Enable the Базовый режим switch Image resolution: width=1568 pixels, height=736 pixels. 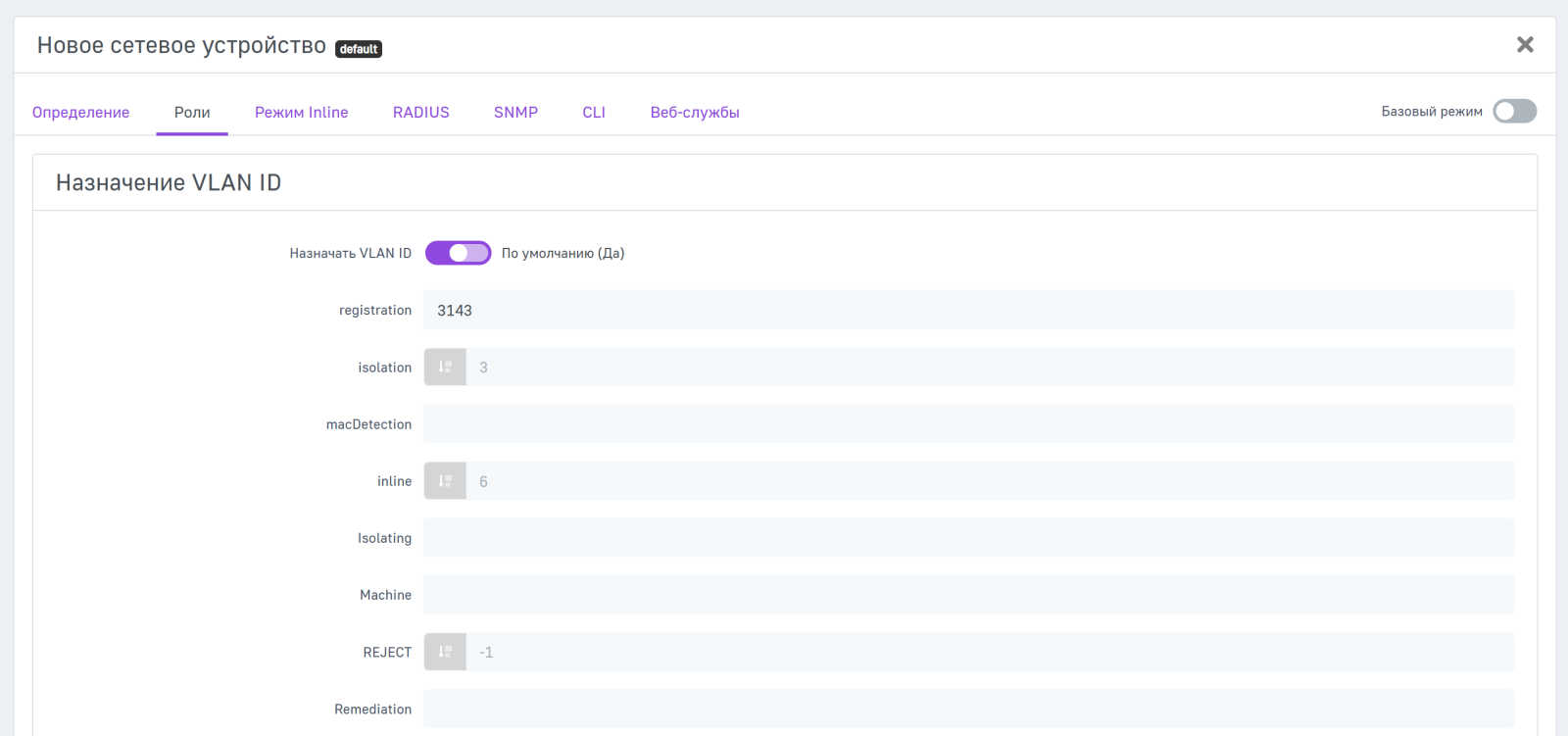click(x=1514, y=112)
